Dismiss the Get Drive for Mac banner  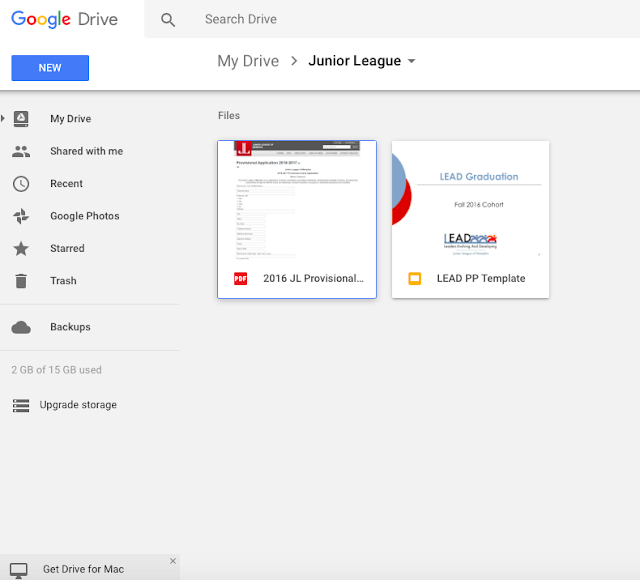tap(173, 561)
